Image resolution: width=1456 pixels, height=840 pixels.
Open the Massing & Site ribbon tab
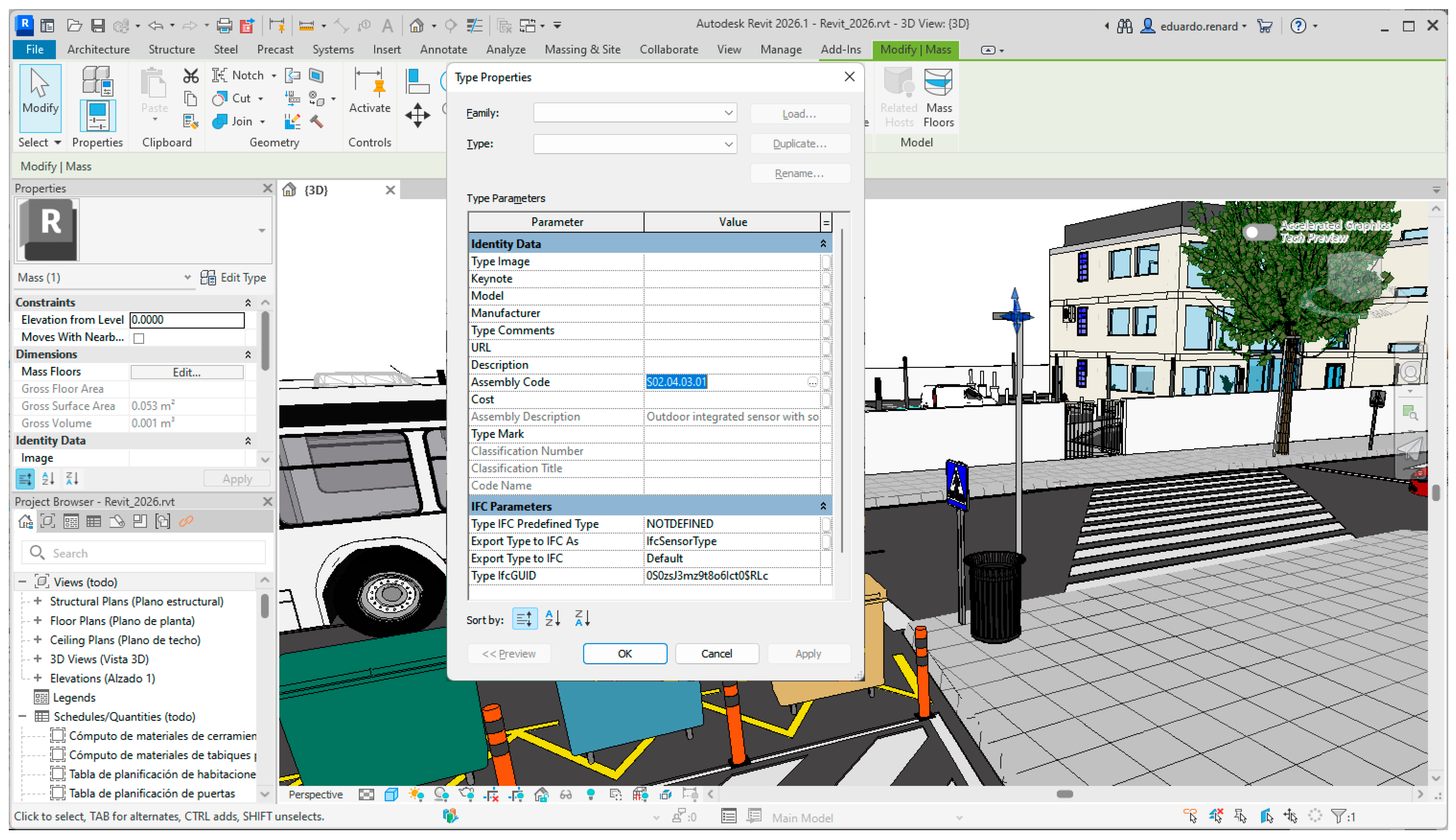(582, 50)
